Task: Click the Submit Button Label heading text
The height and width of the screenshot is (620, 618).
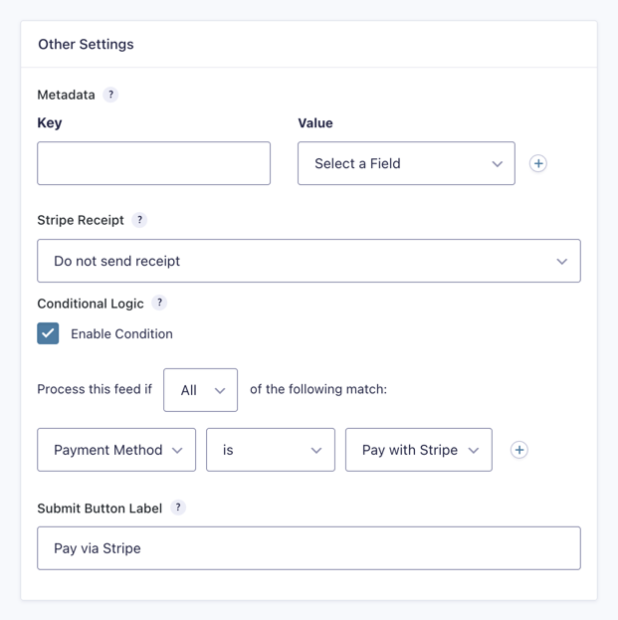Action: (100, 508)
